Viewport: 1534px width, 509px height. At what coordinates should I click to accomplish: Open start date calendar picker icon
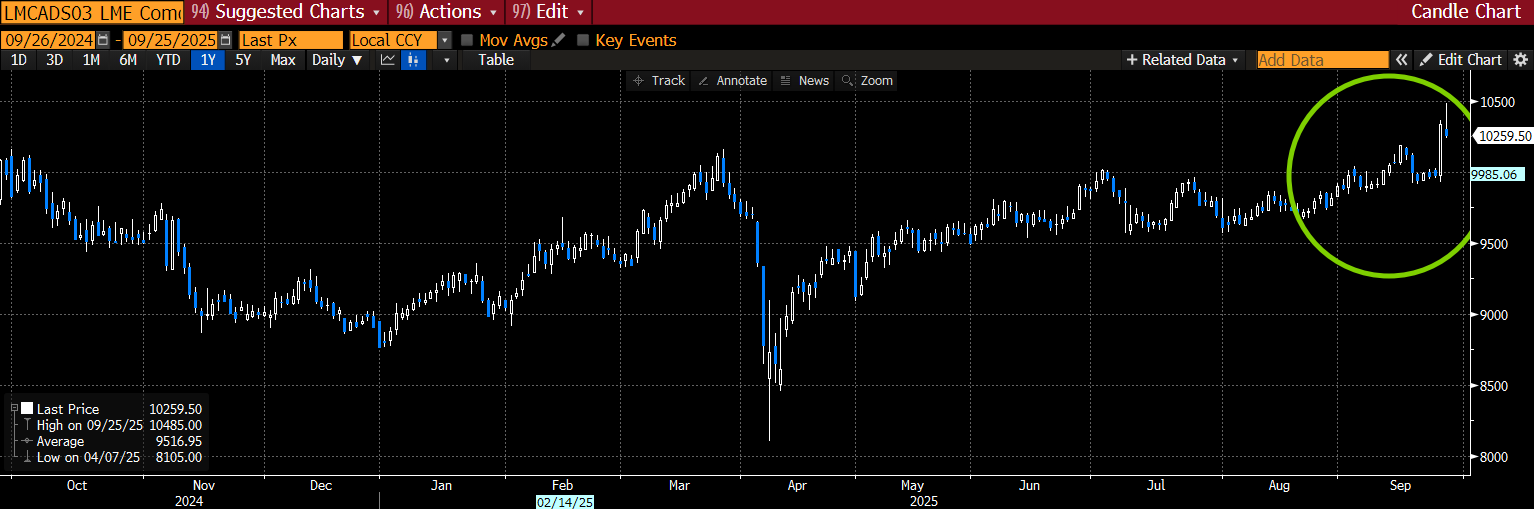pos(103,40)
